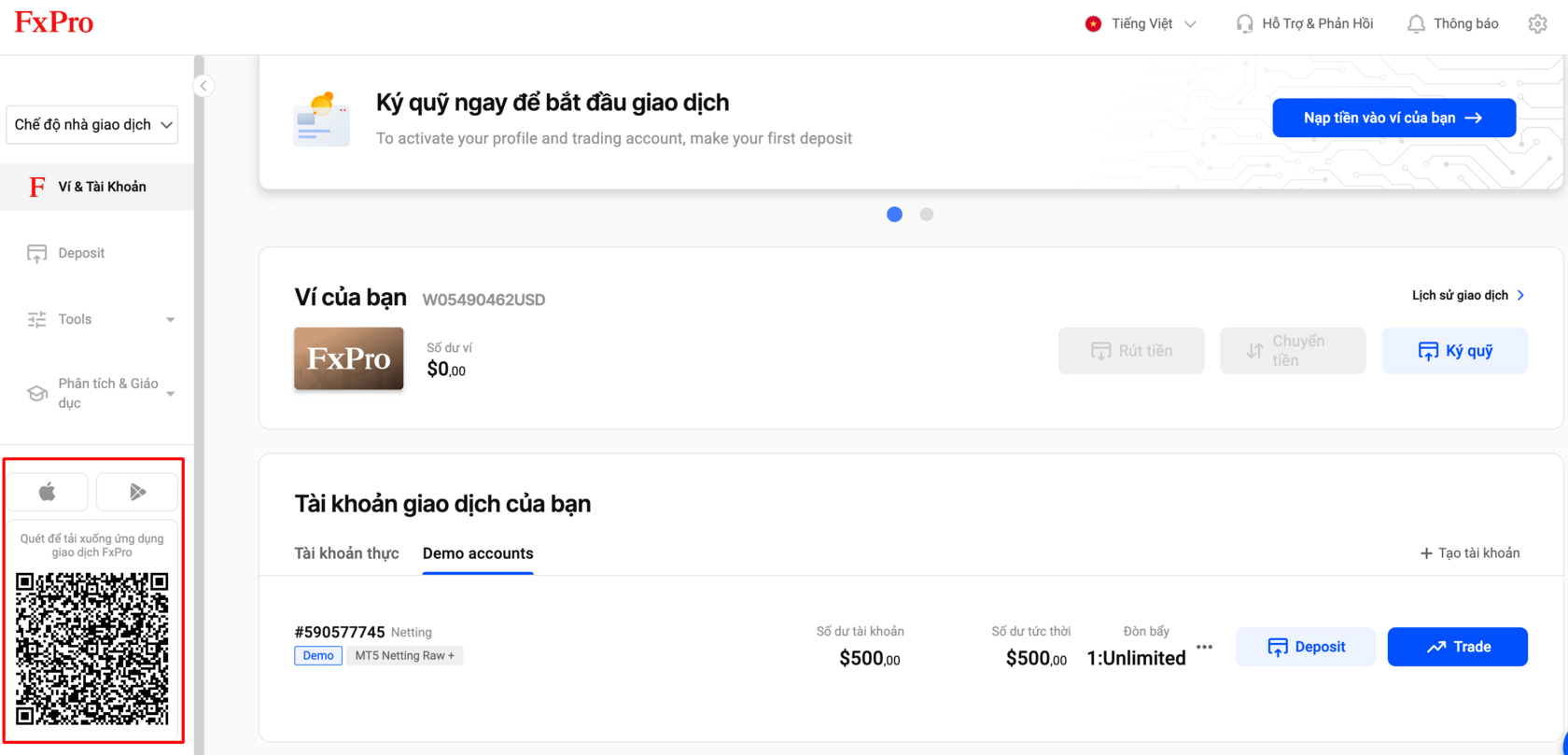Click Nạp tiền vào ví của bạn
This screenshot has width=1568, height=755.
click(x=1393, y=118)
